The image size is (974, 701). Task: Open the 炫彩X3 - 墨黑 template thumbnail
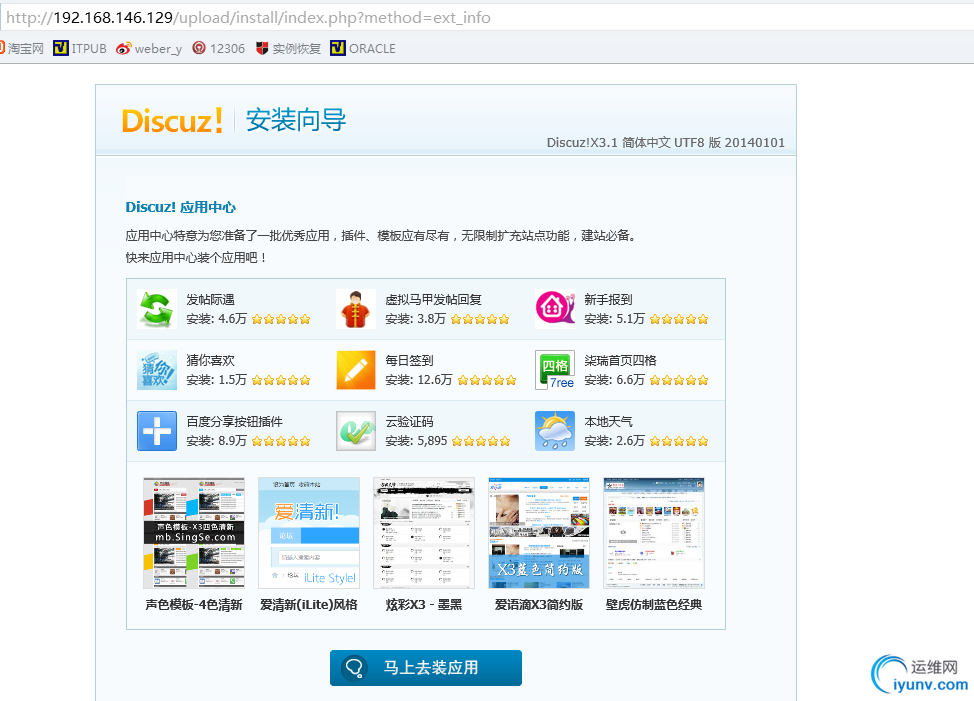[x=424, y=533]
